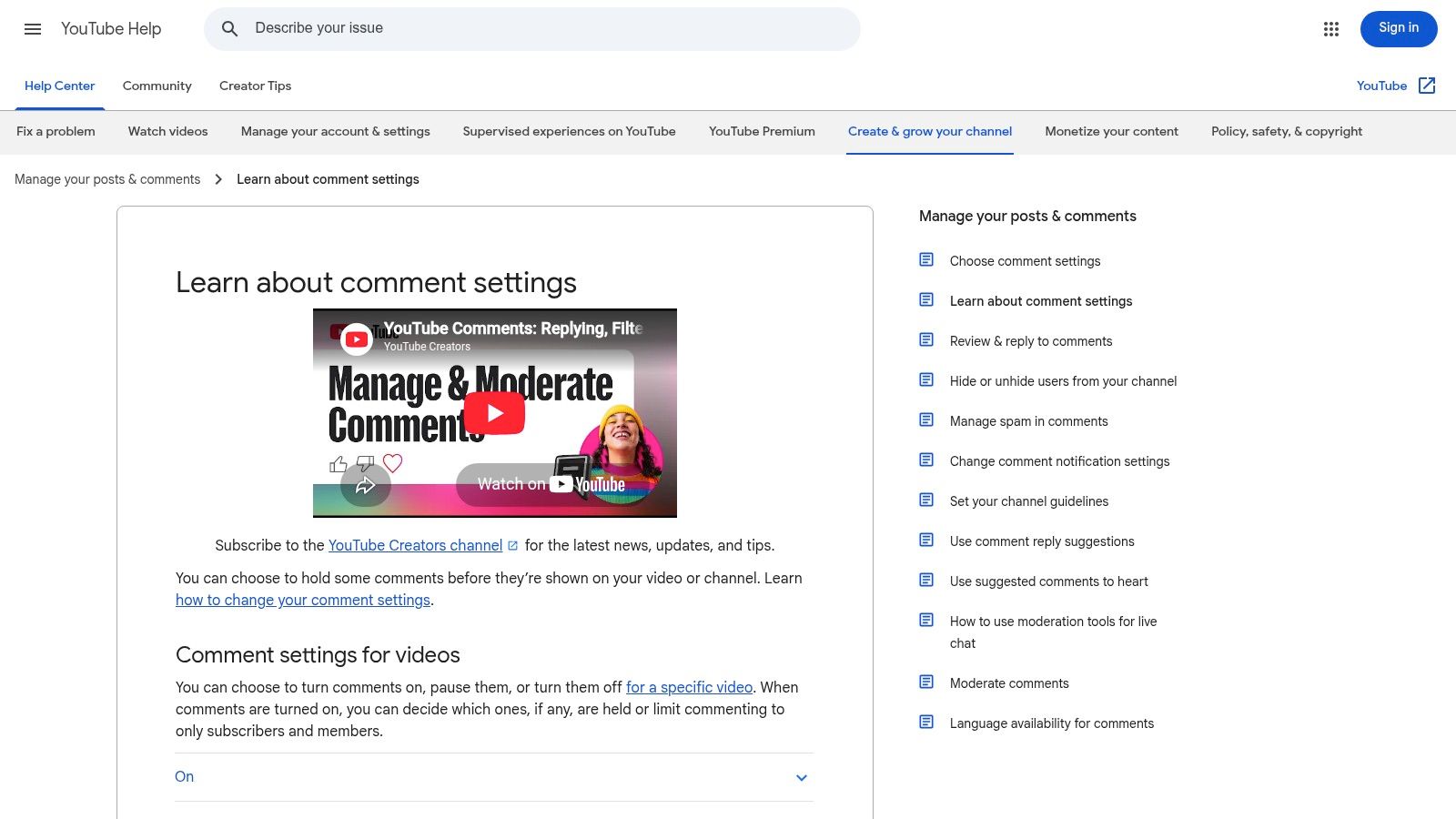Open YouTube external link icon

tap(1427, 86)
